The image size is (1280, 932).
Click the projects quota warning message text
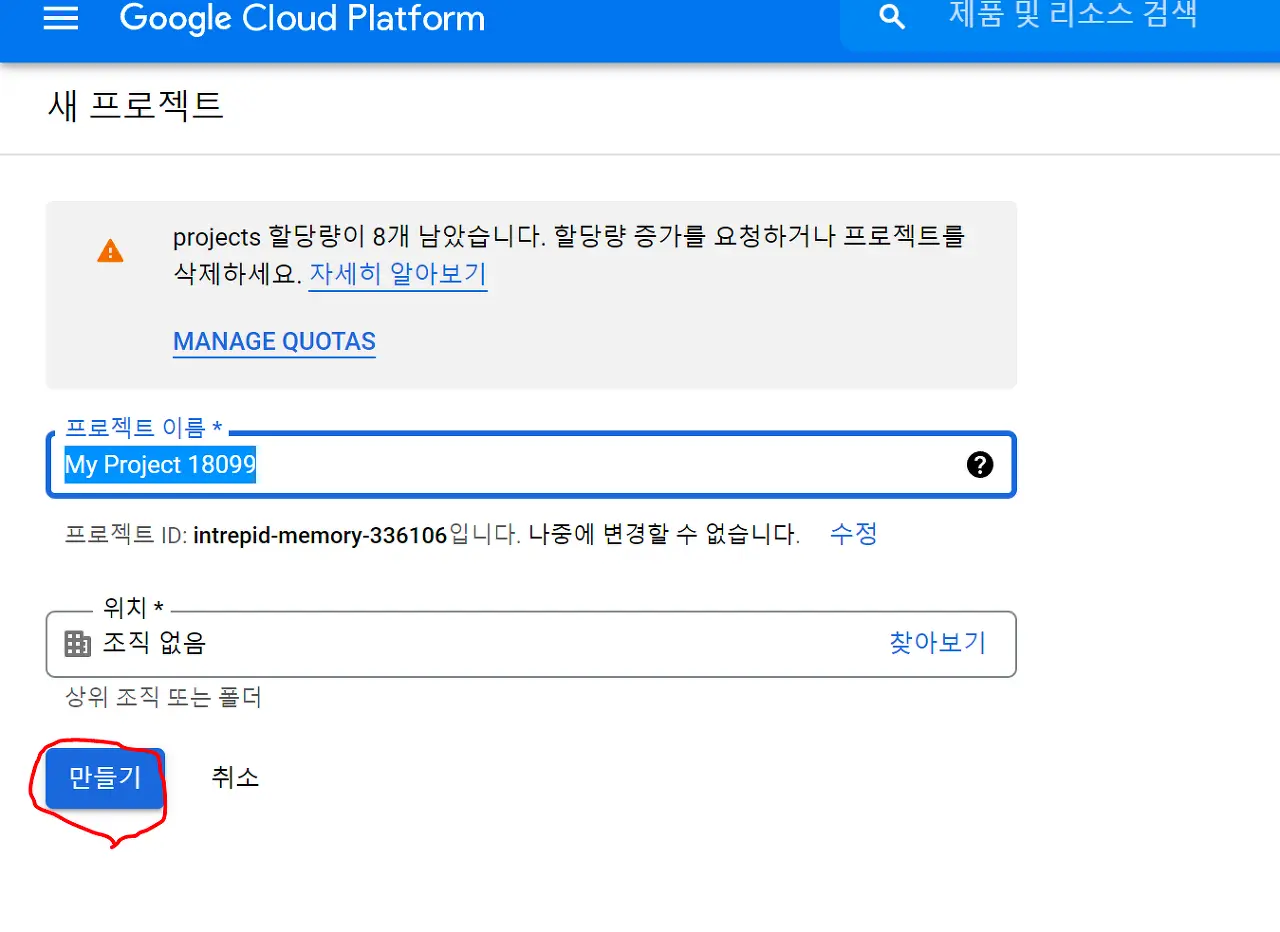click(x=569, y=255)
